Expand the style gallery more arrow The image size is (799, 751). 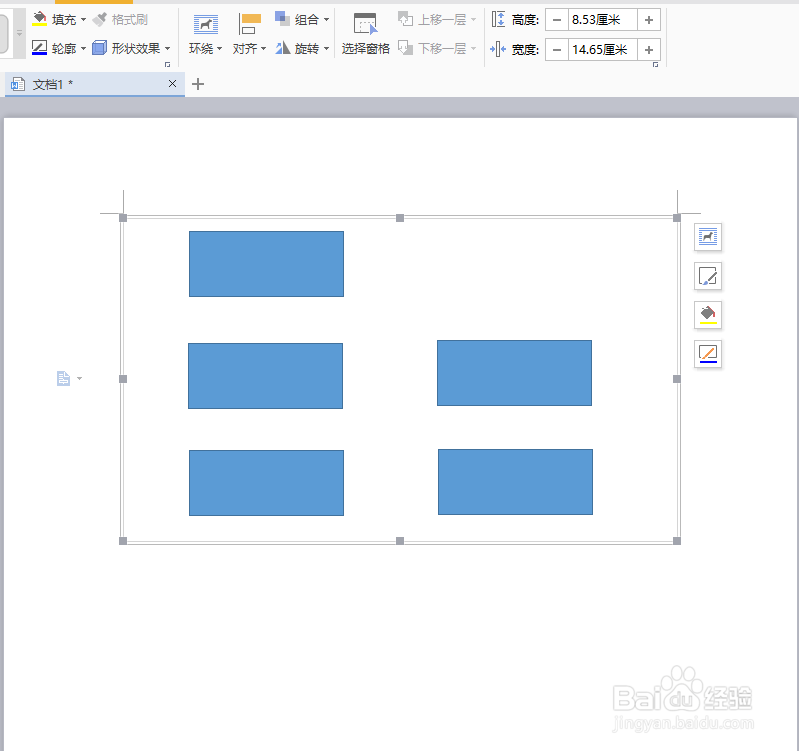(x=19, y=33)
